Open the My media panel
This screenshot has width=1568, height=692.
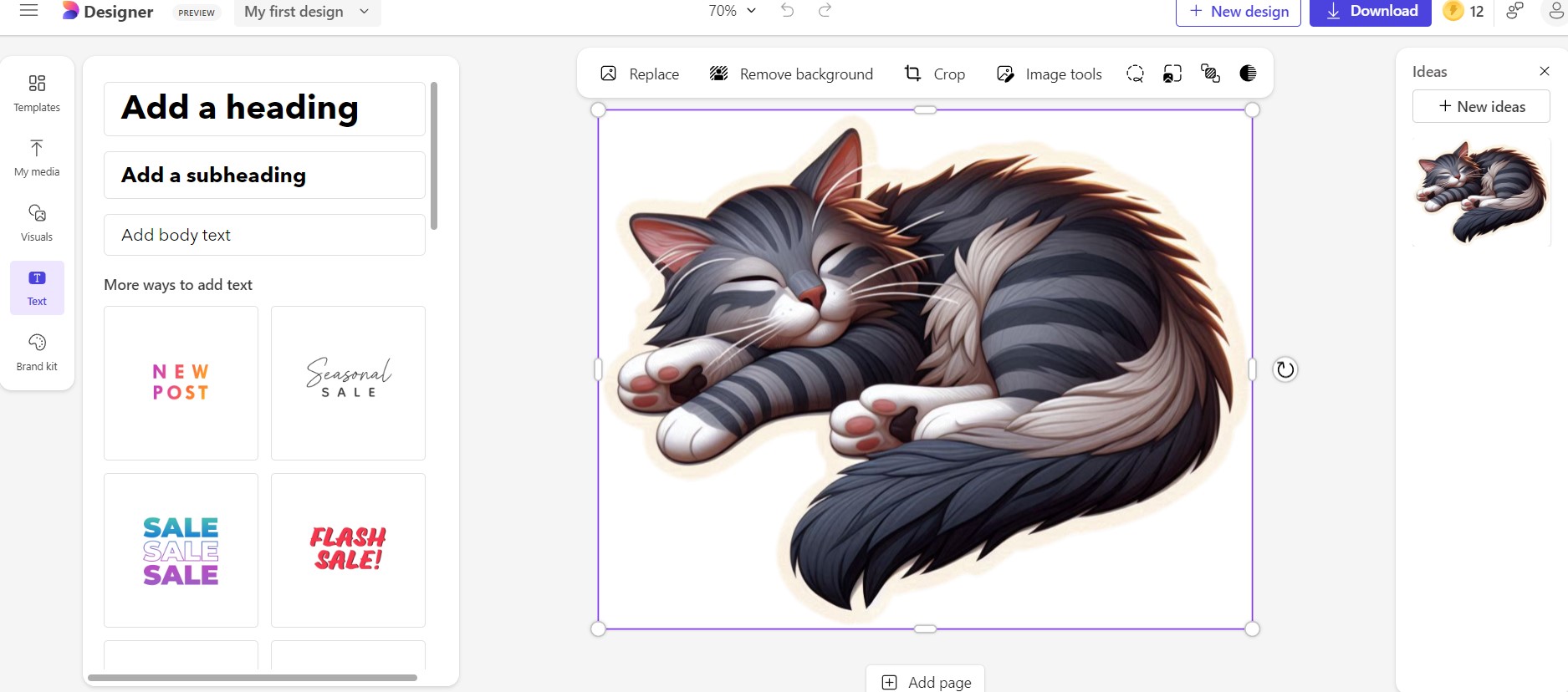37,158
